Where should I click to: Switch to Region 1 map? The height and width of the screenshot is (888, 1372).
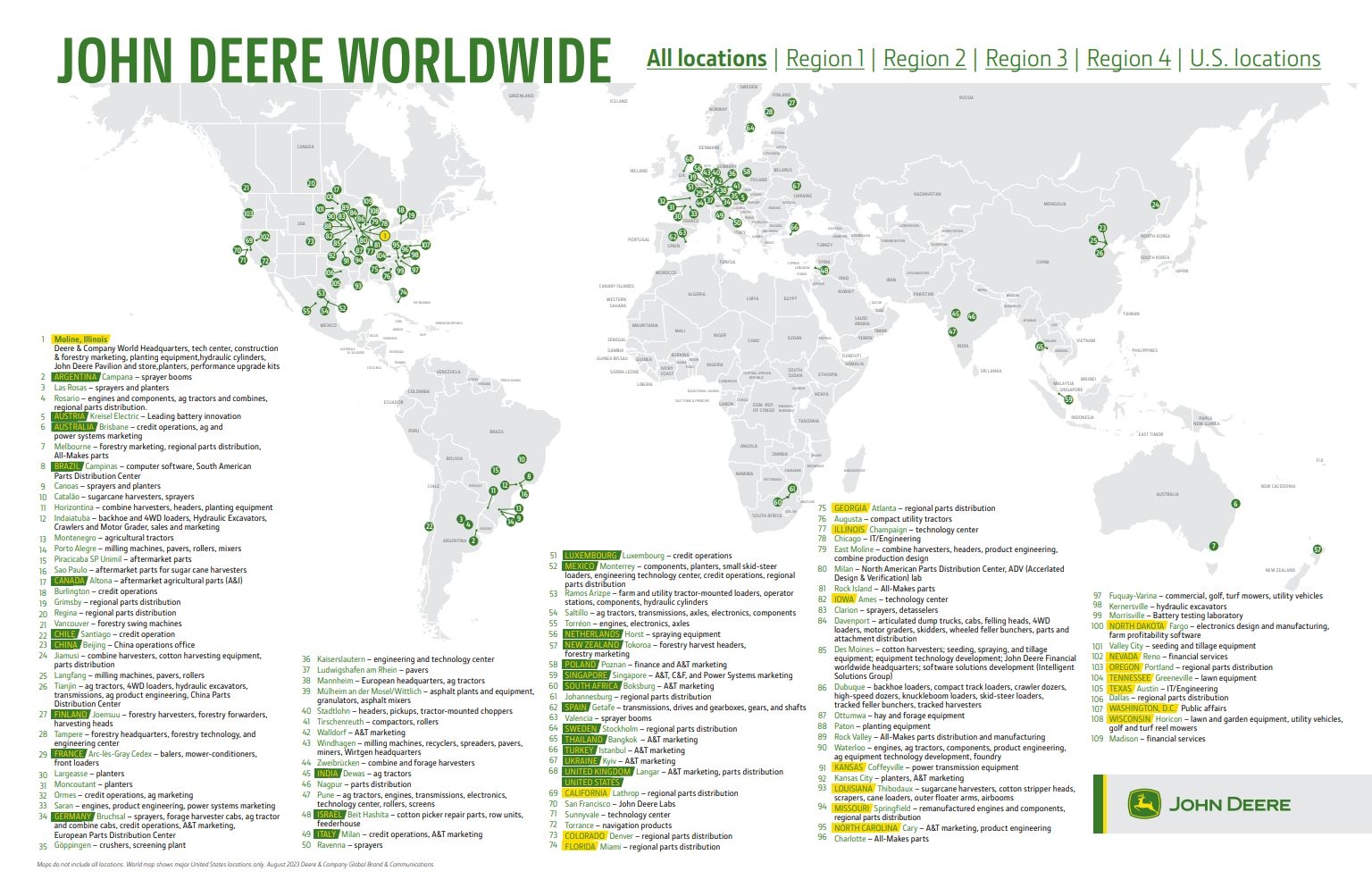click(824, 59)
